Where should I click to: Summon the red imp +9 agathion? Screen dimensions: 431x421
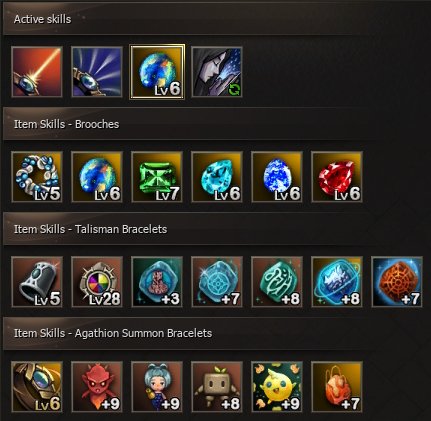[97, 387]
